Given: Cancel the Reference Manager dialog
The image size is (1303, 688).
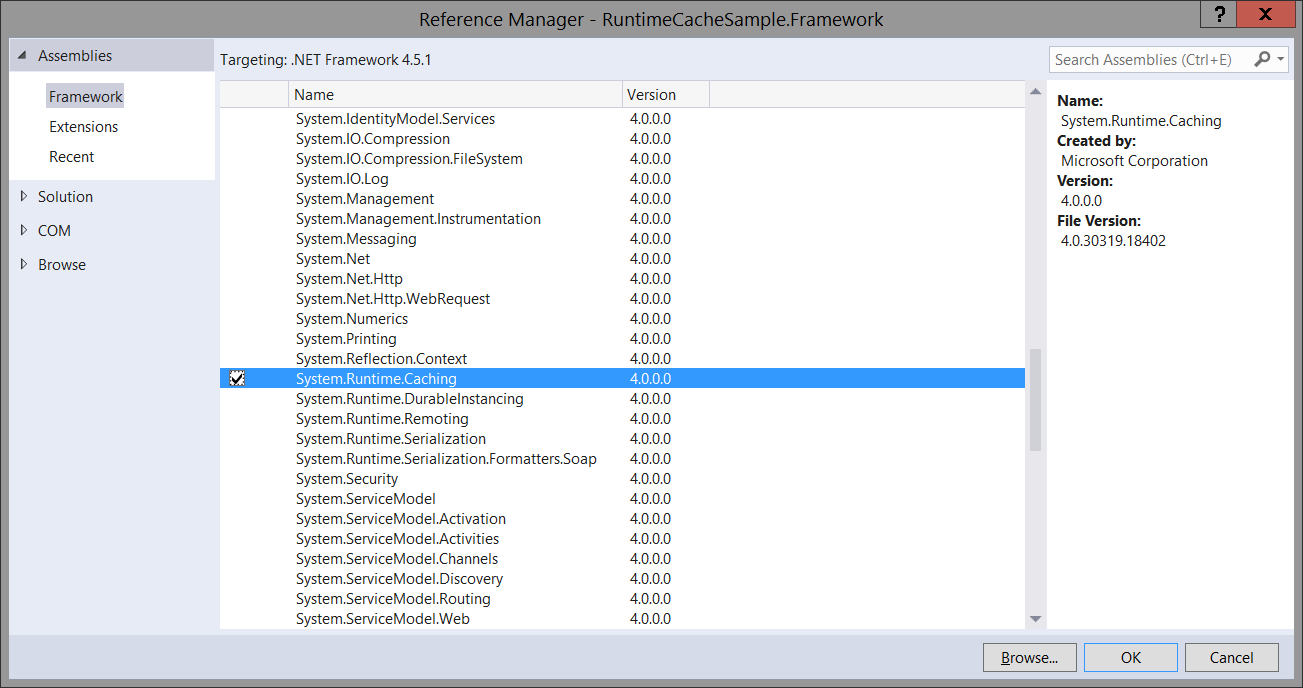Looking at the screenshot, I should pyautogui.click(x=1231, y=657).
